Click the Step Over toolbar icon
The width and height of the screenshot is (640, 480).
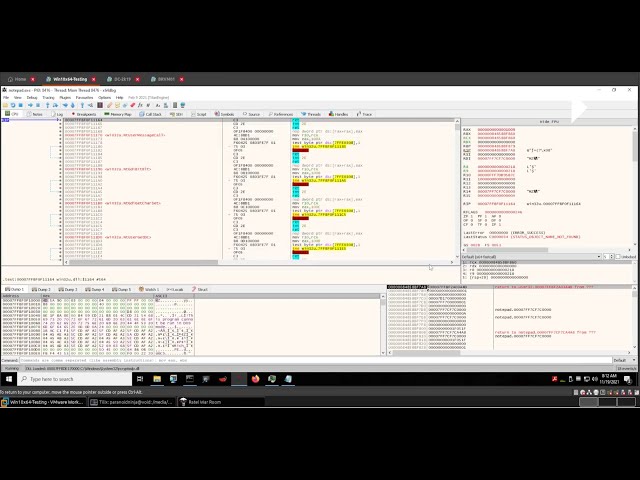coord(55,105)
